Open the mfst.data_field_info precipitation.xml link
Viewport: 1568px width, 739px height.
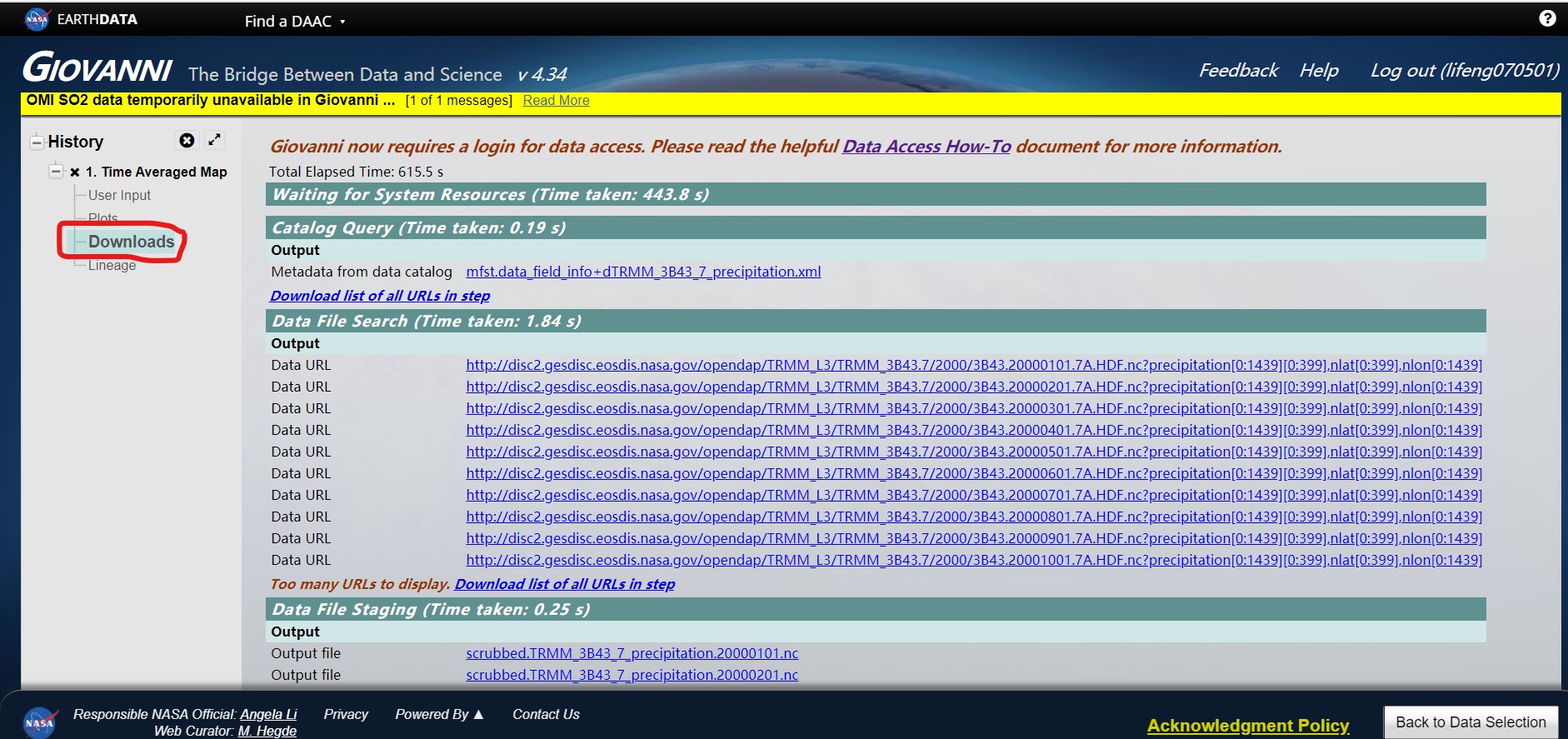click(643, 272)
